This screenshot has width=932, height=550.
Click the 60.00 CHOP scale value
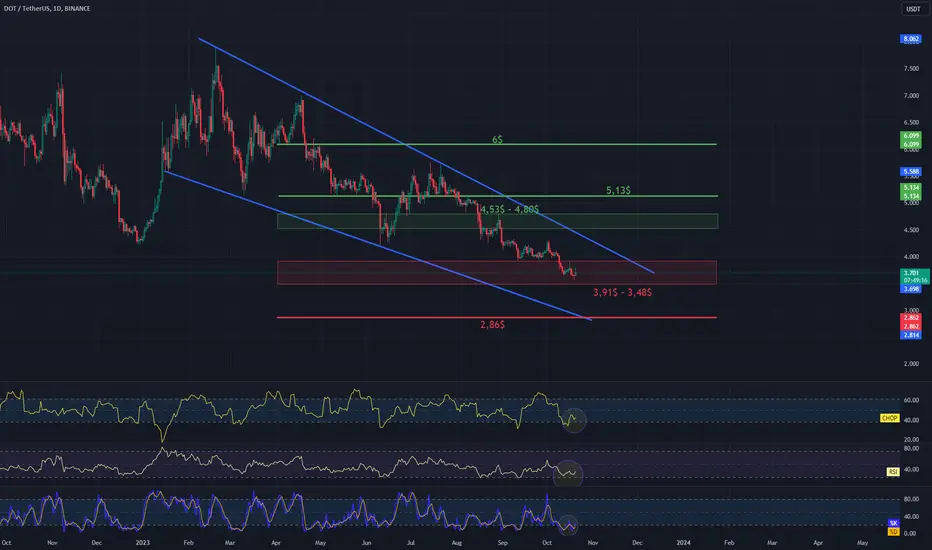click(x=911, y=400)
